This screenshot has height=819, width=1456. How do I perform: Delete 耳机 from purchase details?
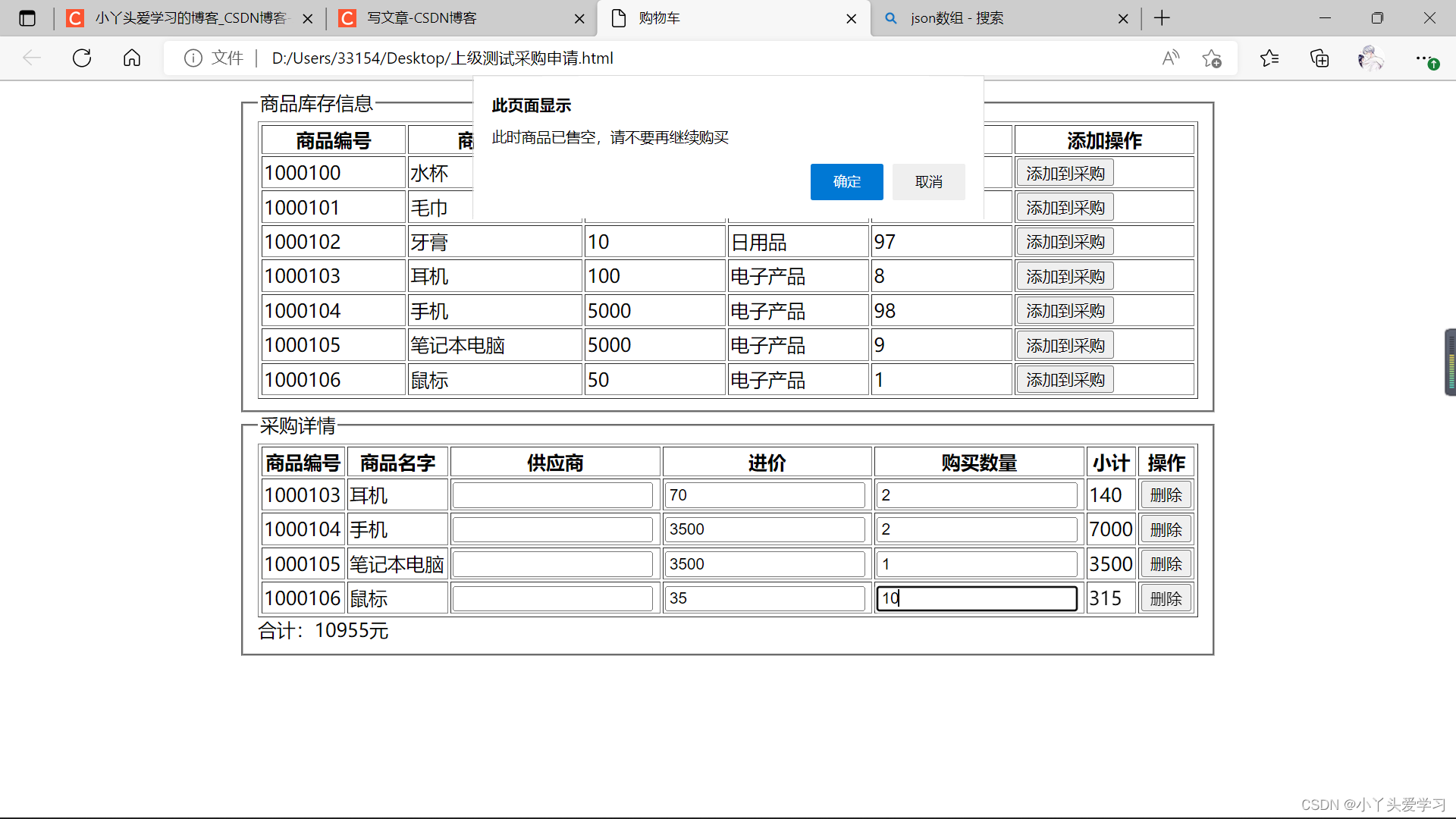1166,495
